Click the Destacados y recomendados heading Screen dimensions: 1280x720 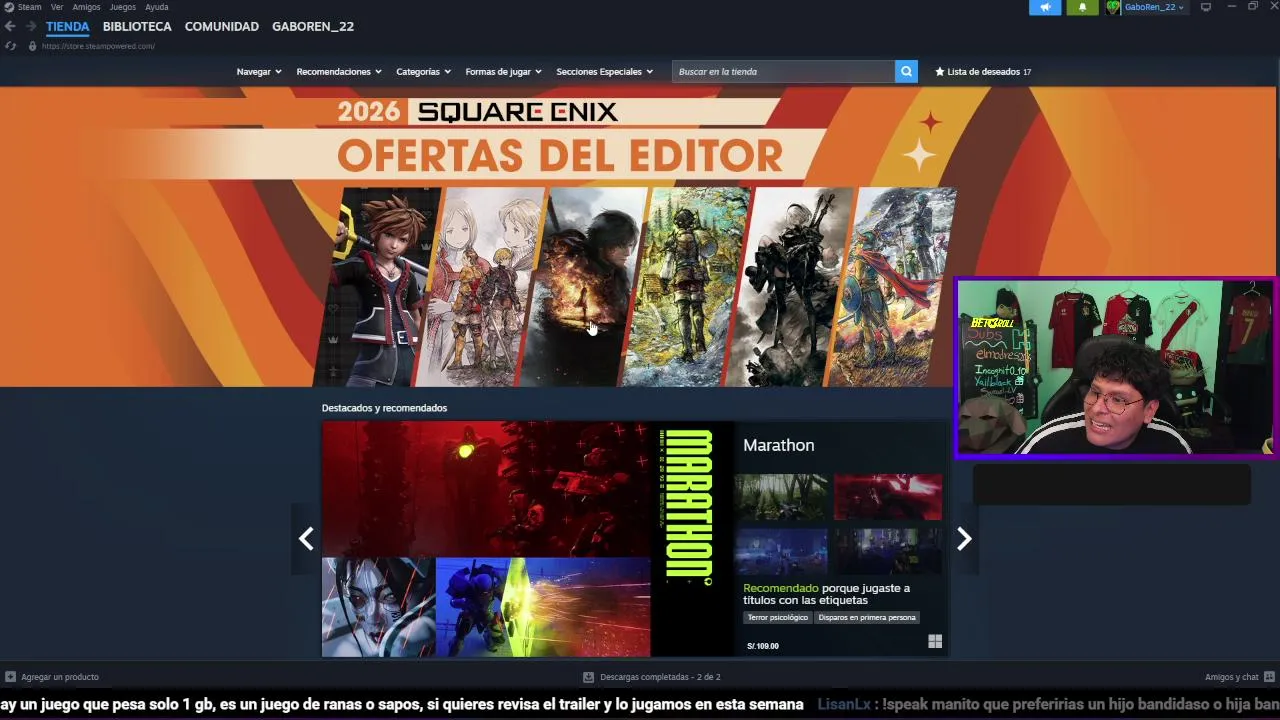coord(384,408)
